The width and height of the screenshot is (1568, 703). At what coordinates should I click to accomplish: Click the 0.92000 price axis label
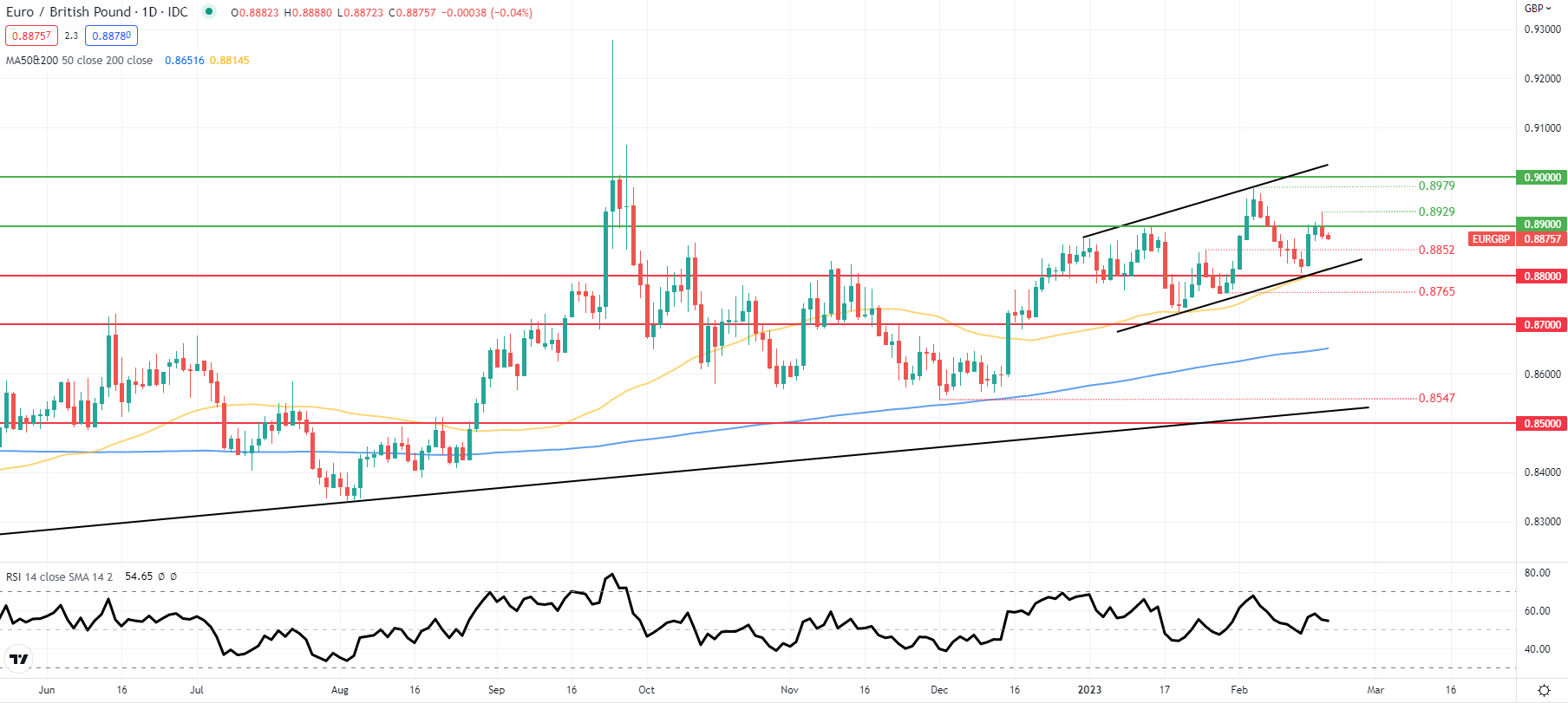click(x=1542, y=79)
